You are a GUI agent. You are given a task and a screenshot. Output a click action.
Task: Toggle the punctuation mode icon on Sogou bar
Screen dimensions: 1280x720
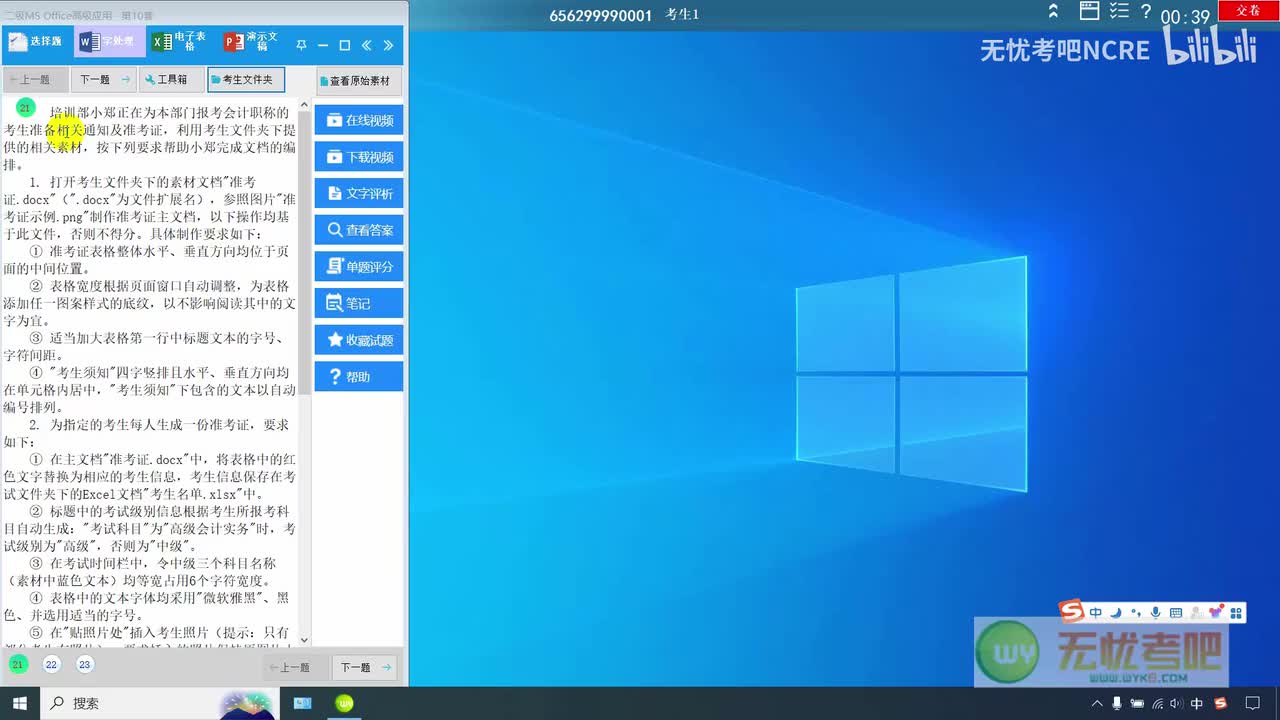pyautogui.click(x=1135, y=613)
